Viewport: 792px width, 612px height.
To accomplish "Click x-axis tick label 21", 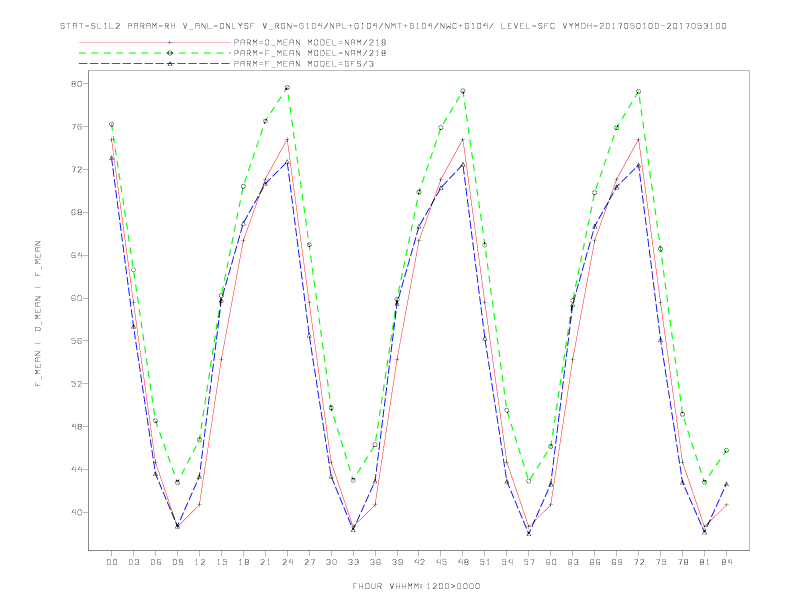I will (266, 562).
